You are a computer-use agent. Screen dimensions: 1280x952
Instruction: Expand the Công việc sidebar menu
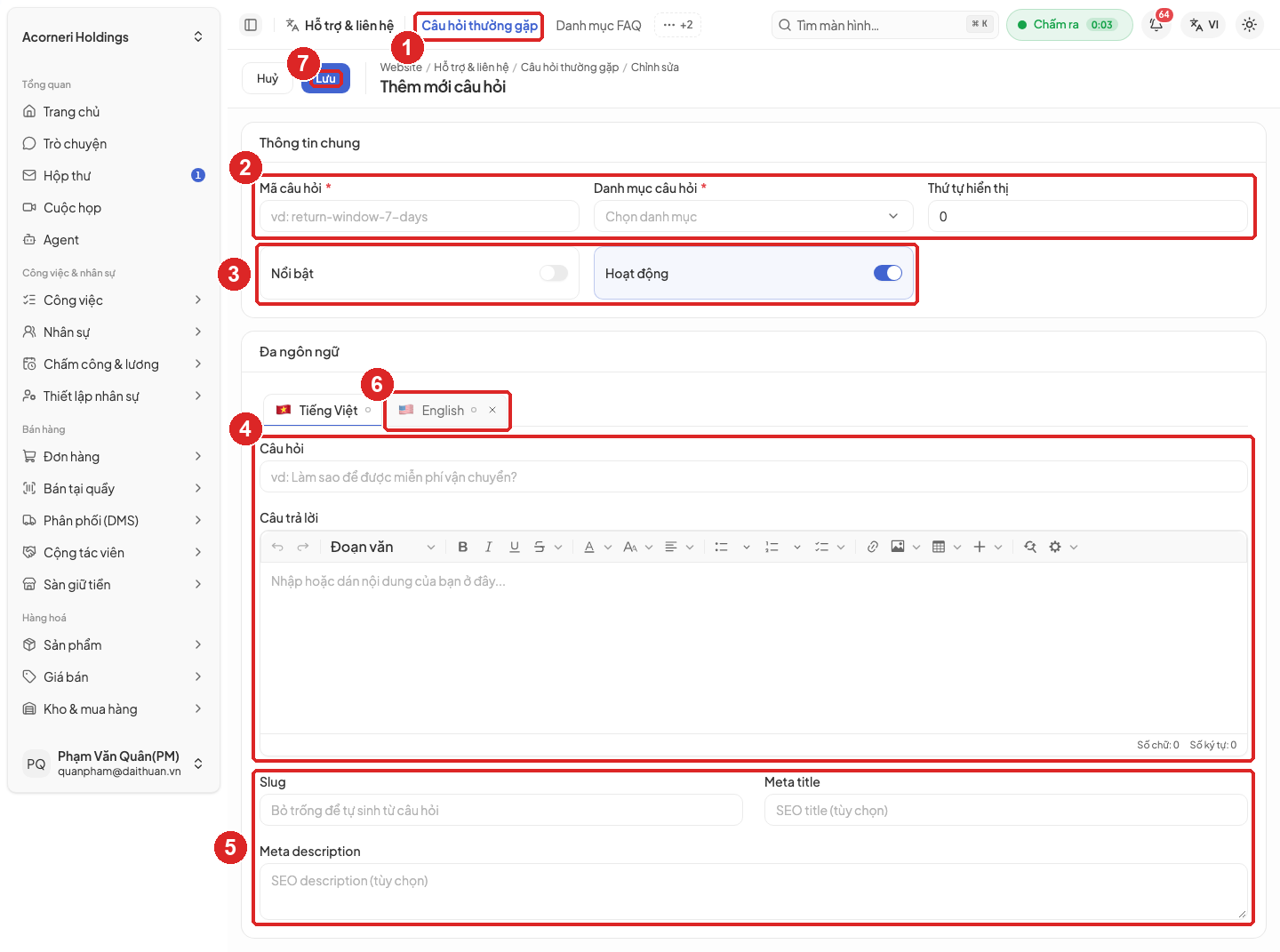point(114,300)
